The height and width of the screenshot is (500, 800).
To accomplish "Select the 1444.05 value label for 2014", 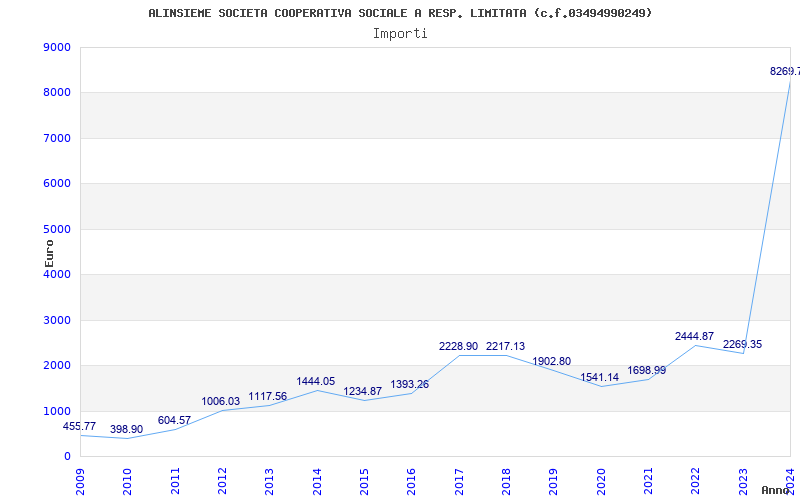I will (x=316, y=382).
